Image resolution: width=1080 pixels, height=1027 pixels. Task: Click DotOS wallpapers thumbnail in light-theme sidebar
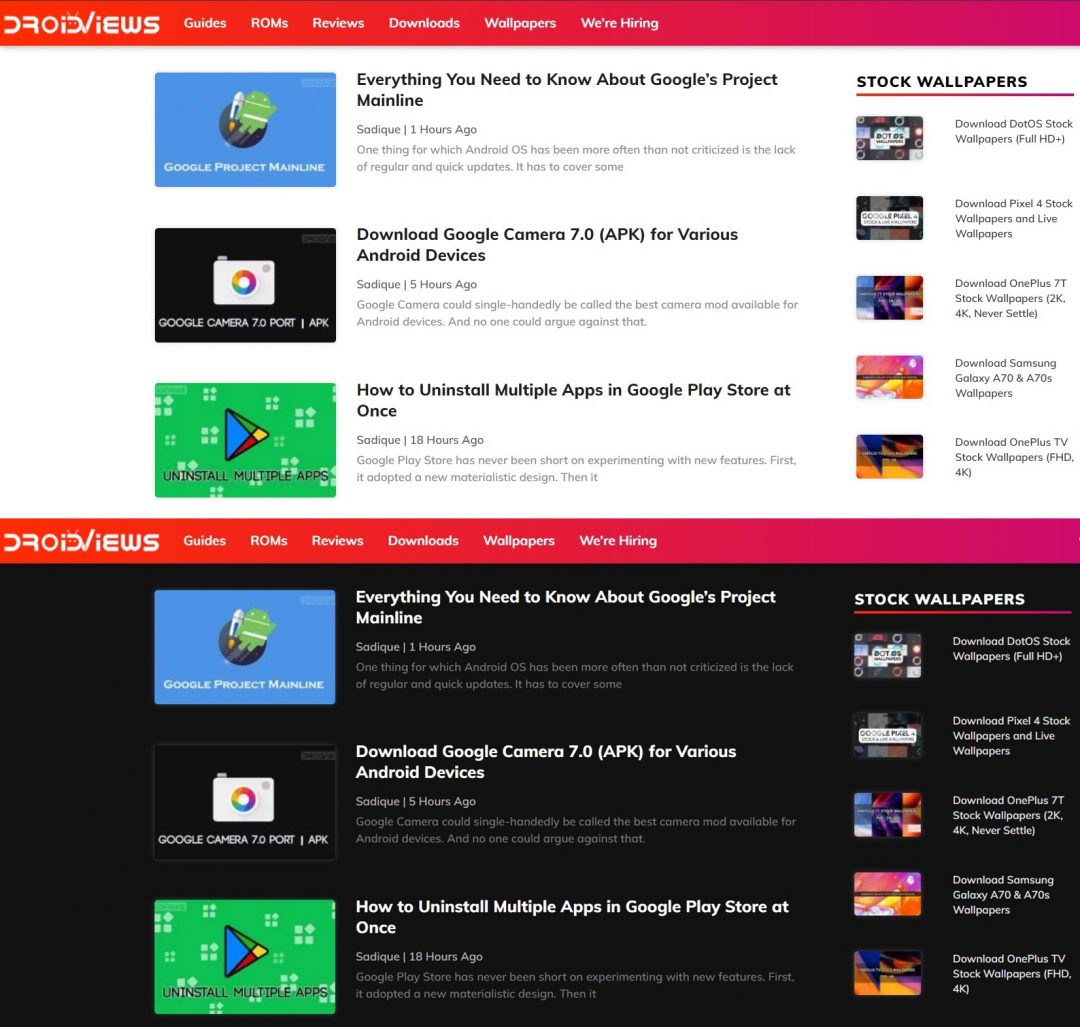(x=889, y=138)
